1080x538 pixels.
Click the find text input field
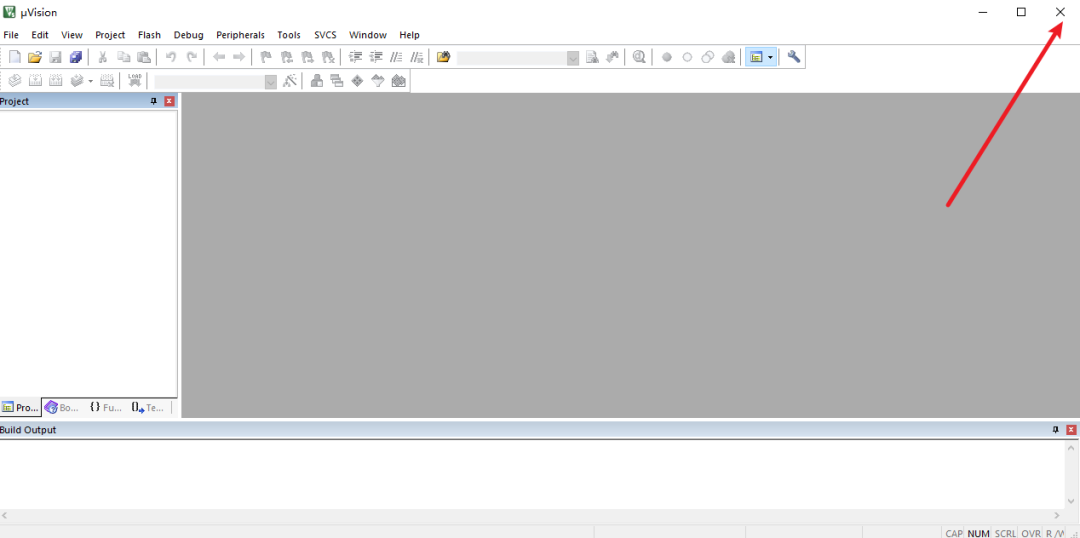point(512,58)
